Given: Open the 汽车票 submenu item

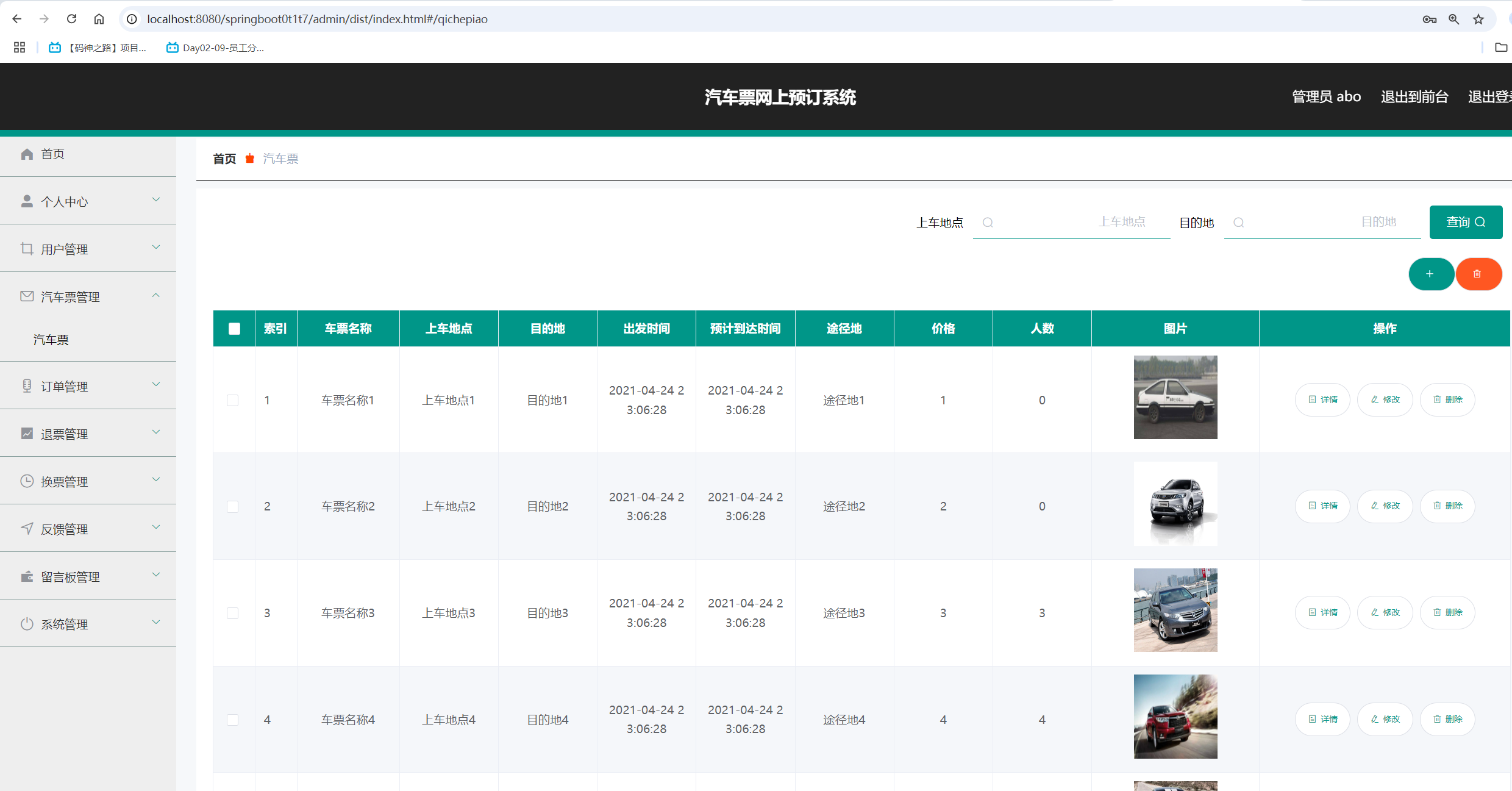Looking at the screenshot, I should point(51,340).
